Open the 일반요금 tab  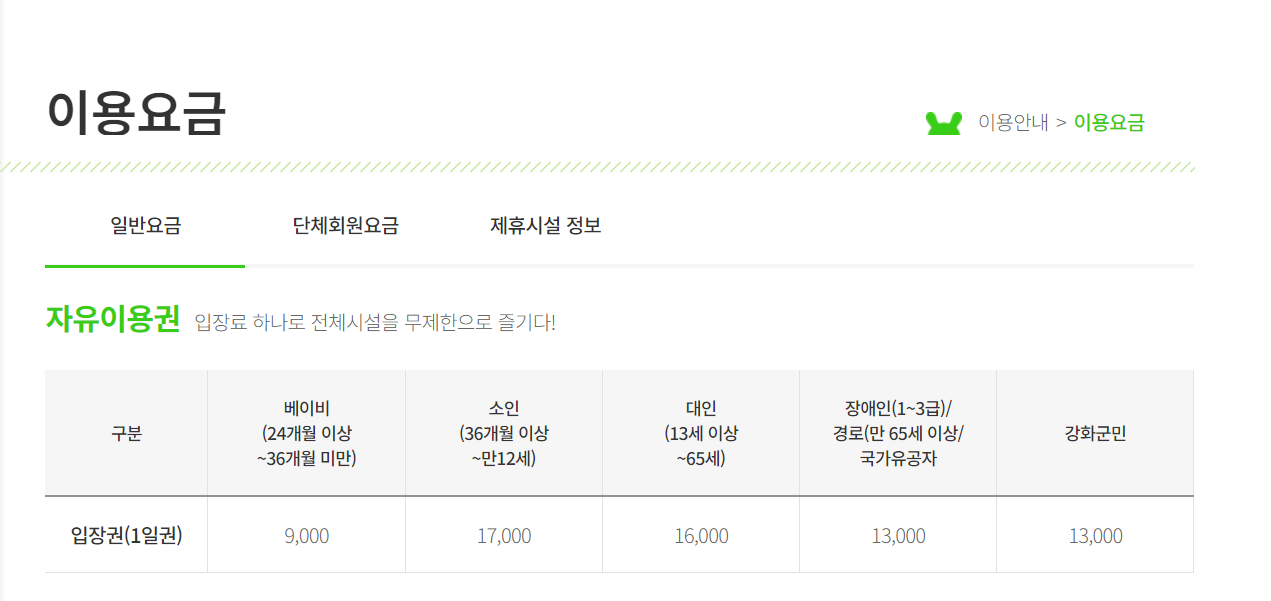pyautogui.click(x=145, y=226)
